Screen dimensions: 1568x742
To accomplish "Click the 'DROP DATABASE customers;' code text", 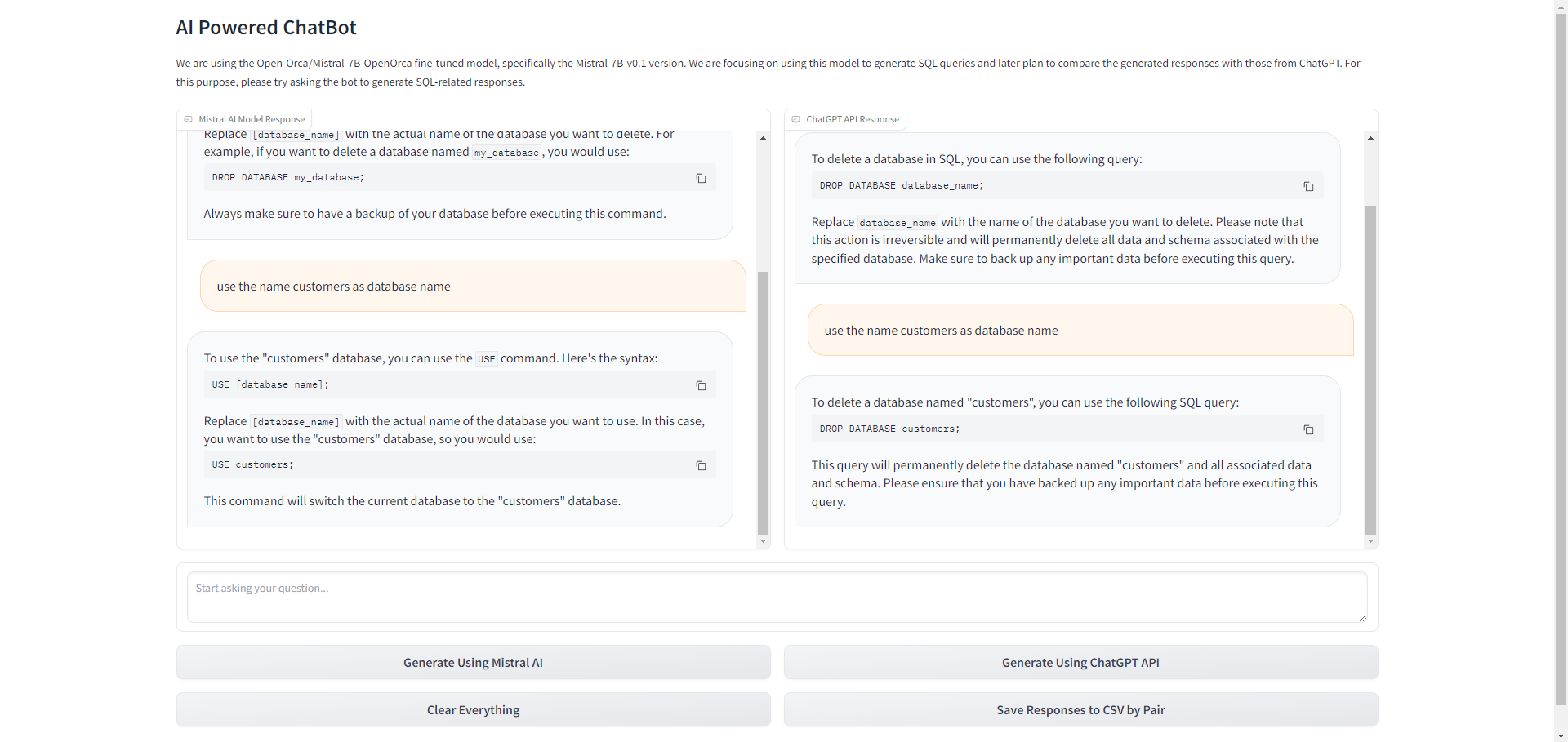I will [889, 429].
